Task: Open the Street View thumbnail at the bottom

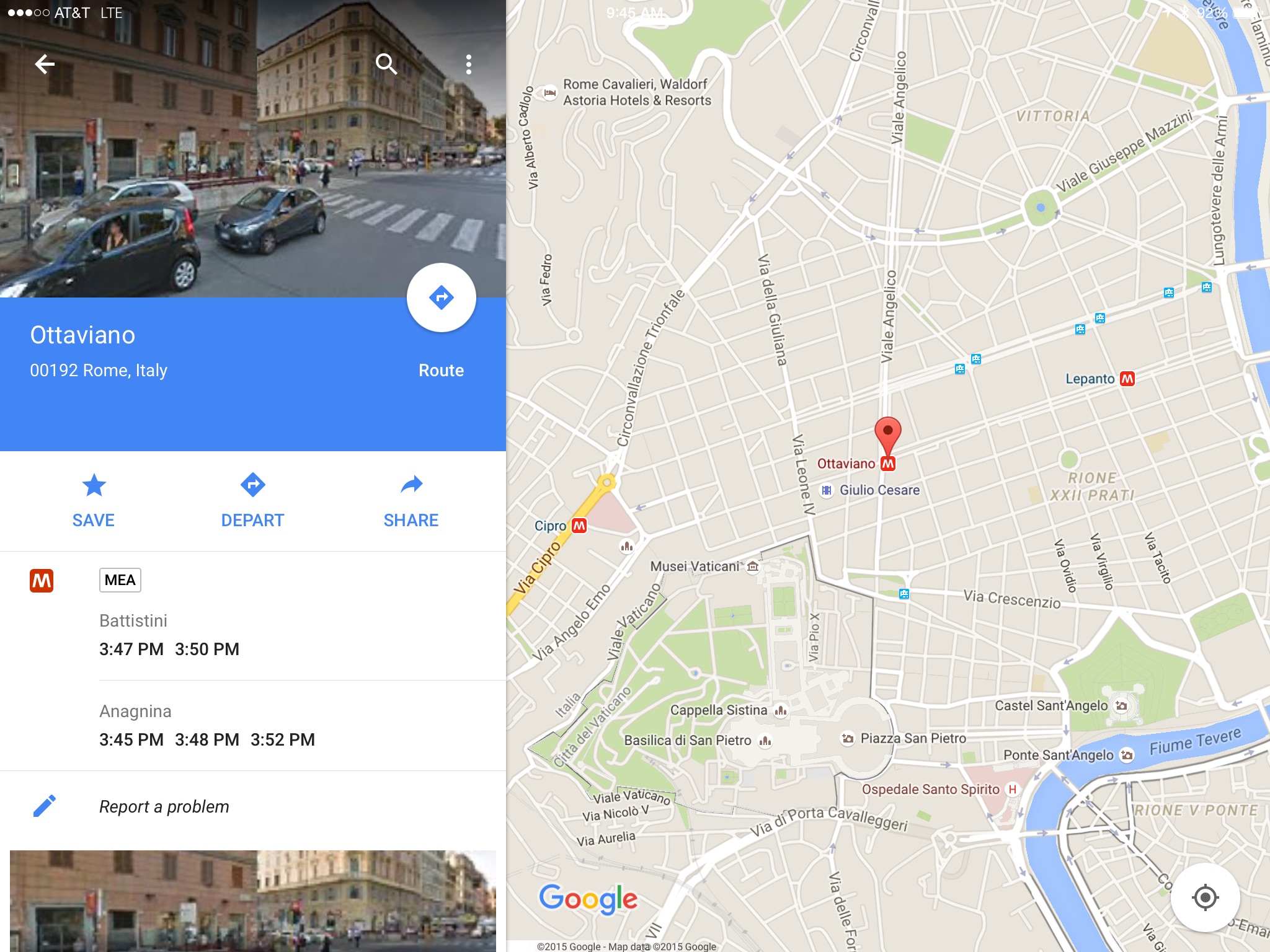Action: point(253,901)
